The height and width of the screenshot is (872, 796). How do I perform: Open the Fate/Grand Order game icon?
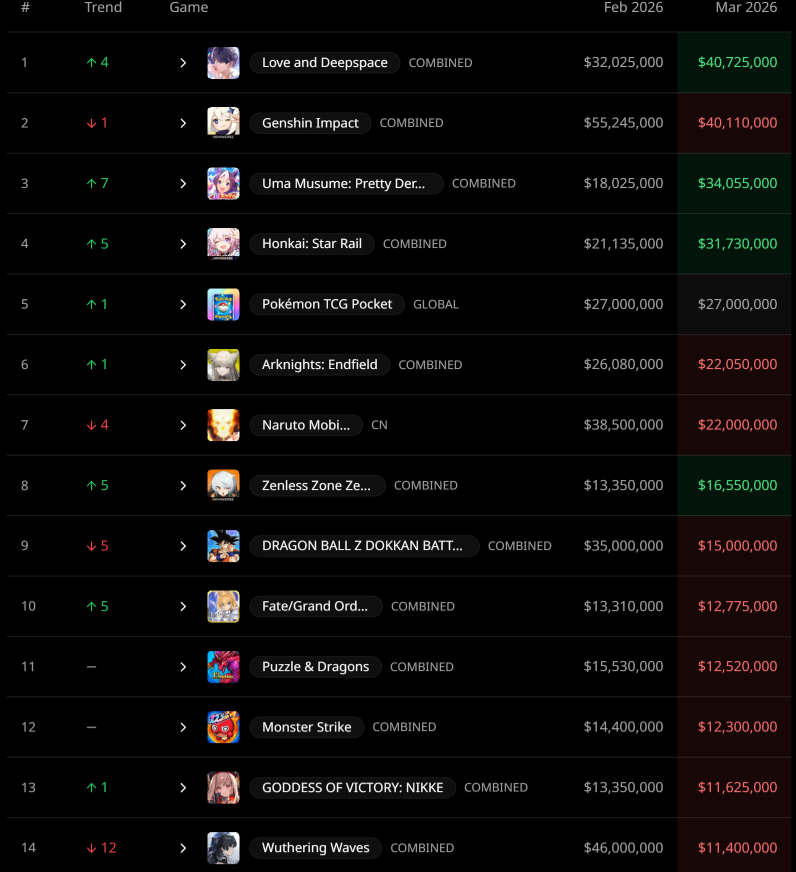[223, 606]
